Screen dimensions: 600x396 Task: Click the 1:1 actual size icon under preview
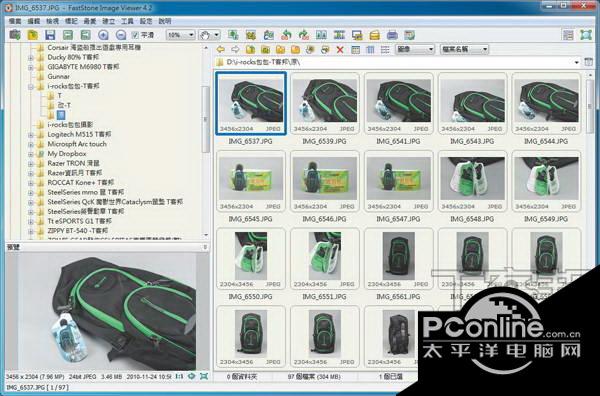(179, 376)
